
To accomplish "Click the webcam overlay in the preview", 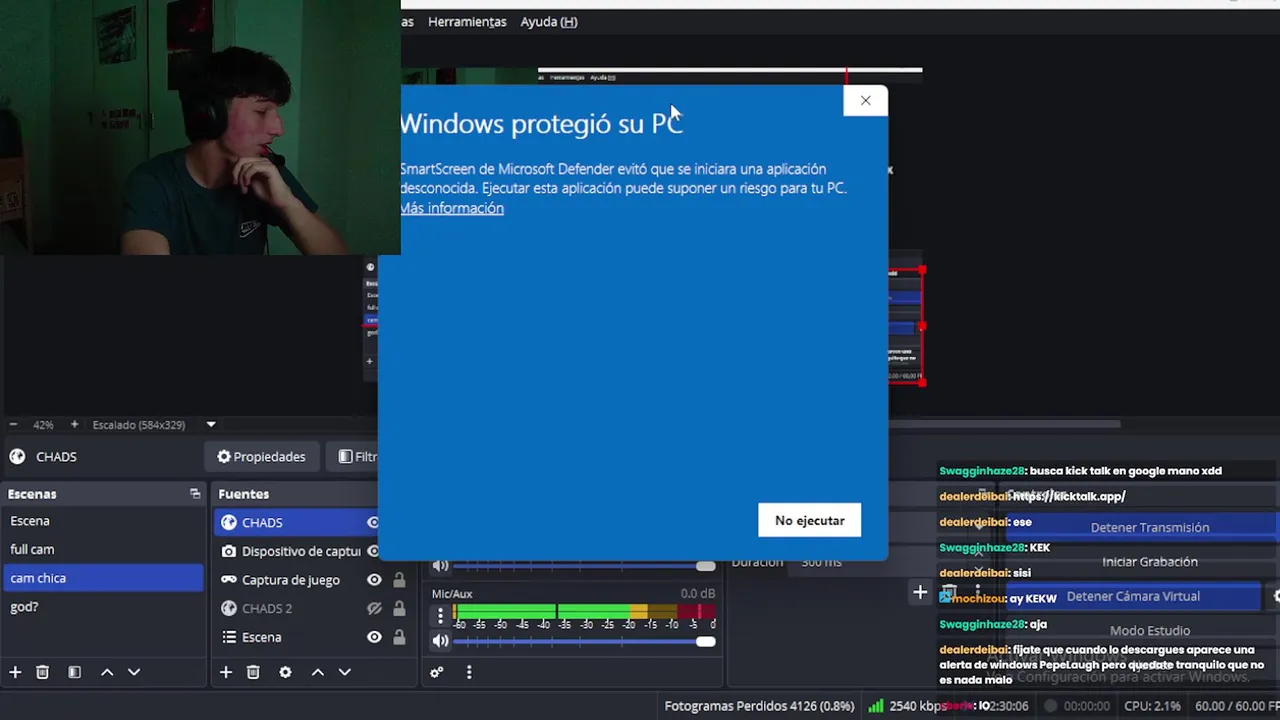I will click(200, 127).
